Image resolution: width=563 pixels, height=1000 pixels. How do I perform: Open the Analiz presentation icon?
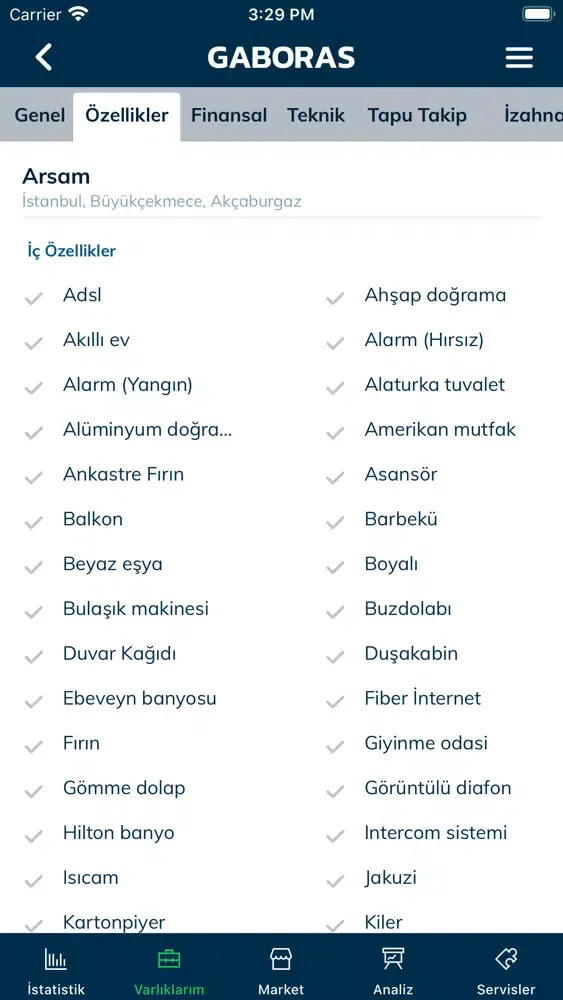tap(393, 959)
